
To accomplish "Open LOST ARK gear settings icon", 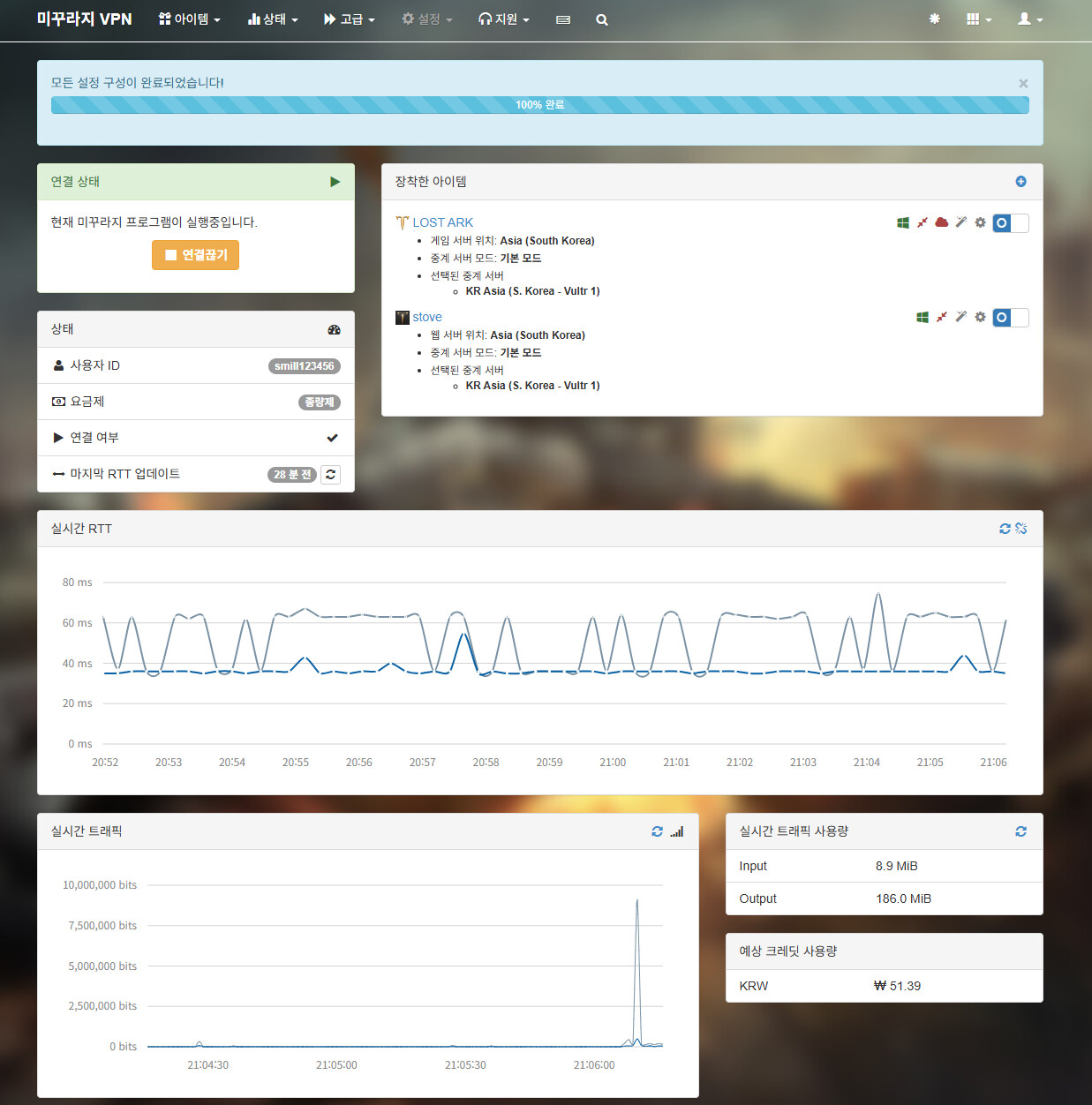I will pyautogui.click(x=980, y=222).
